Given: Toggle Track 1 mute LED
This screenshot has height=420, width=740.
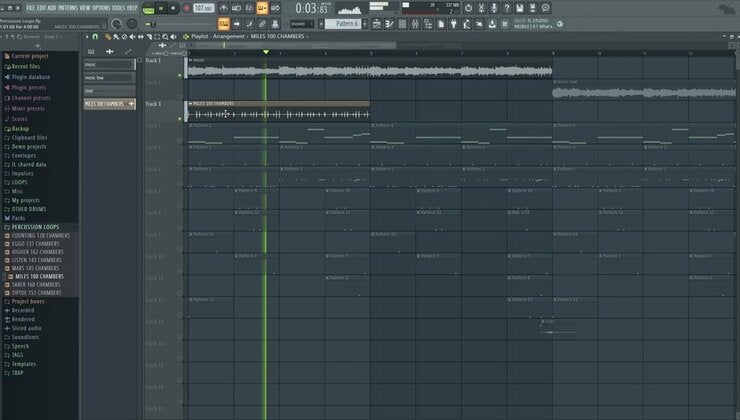Looking at the screenshot, I should 180,74.
